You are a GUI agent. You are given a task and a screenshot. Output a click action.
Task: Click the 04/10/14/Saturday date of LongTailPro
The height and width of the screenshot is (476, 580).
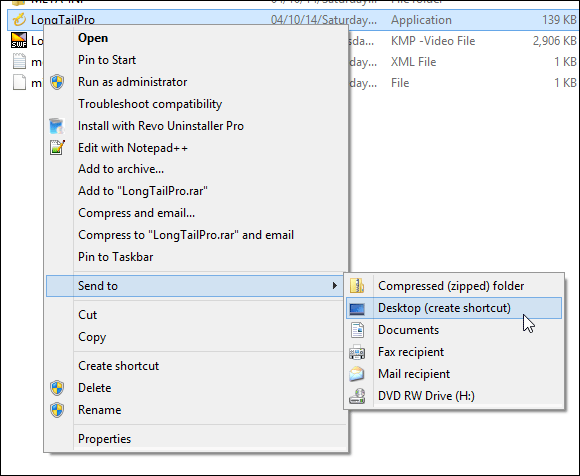click(x=324, y=20)
